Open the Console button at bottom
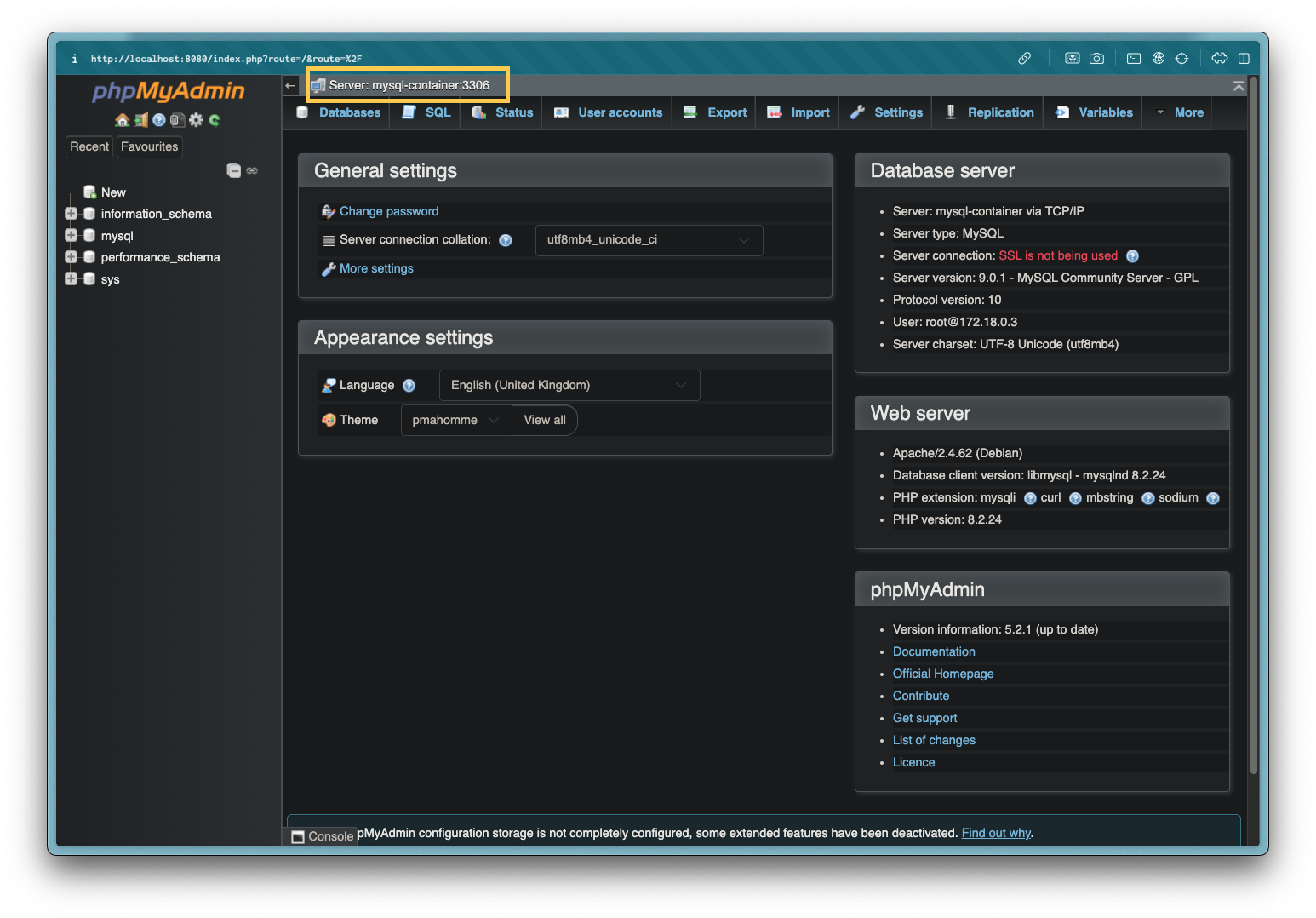This screenshot has height=918, width=1316. tap(322, 836)
